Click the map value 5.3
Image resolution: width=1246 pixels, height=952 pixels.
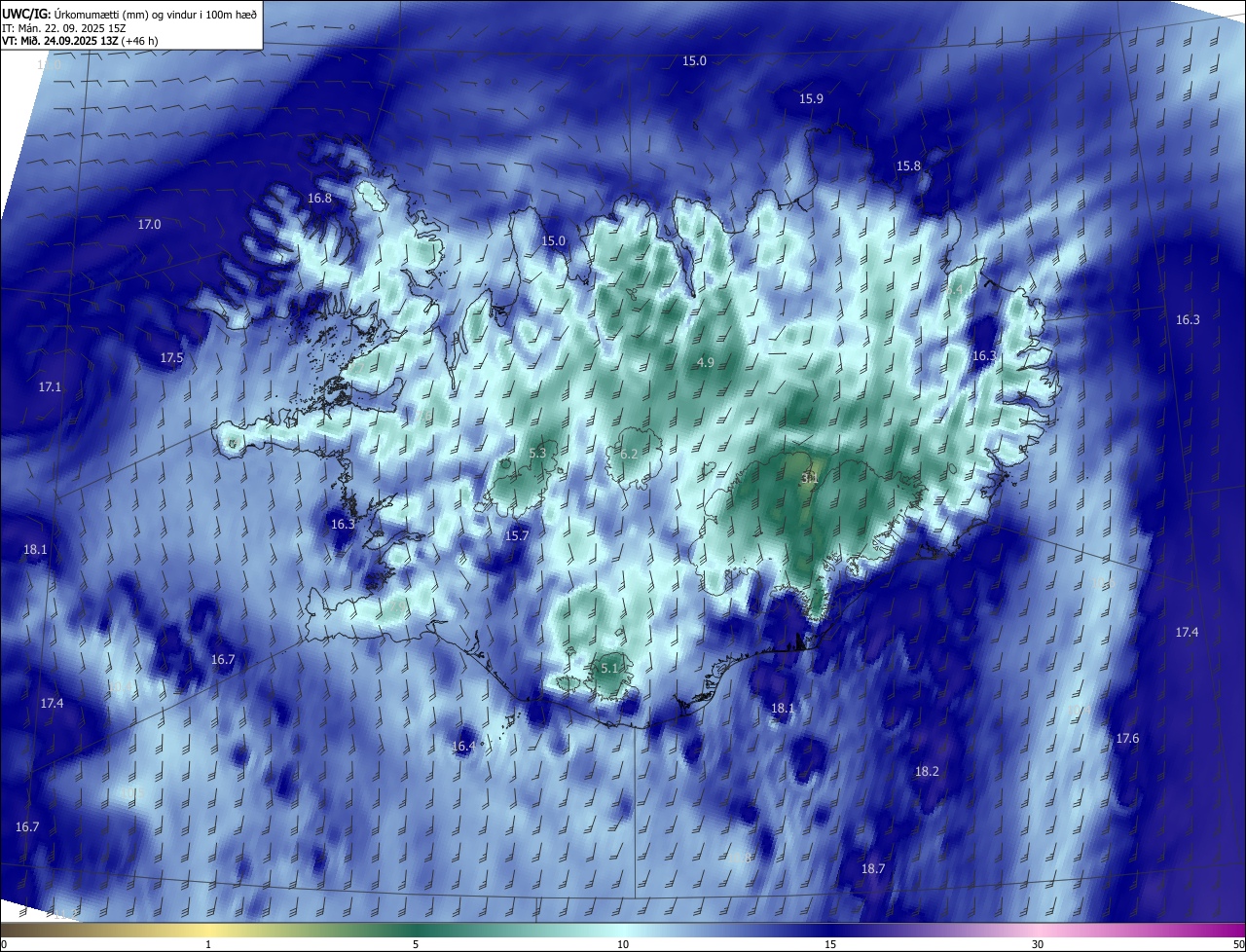pyautogui.click(x=537, y=454)
